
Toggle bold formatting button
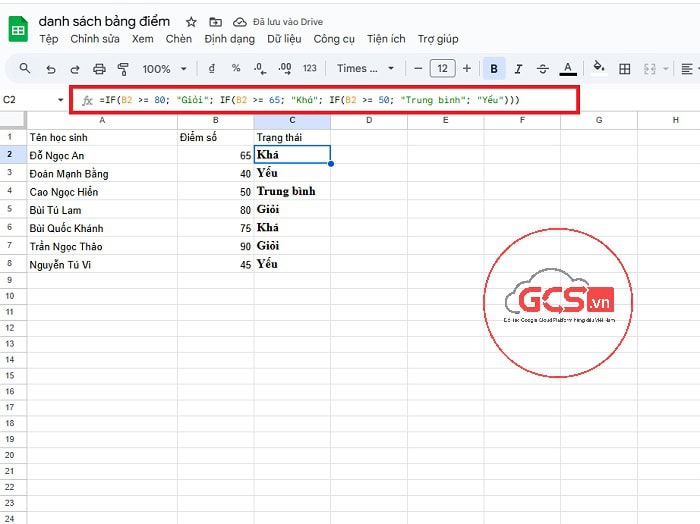(x=494, y=69)
